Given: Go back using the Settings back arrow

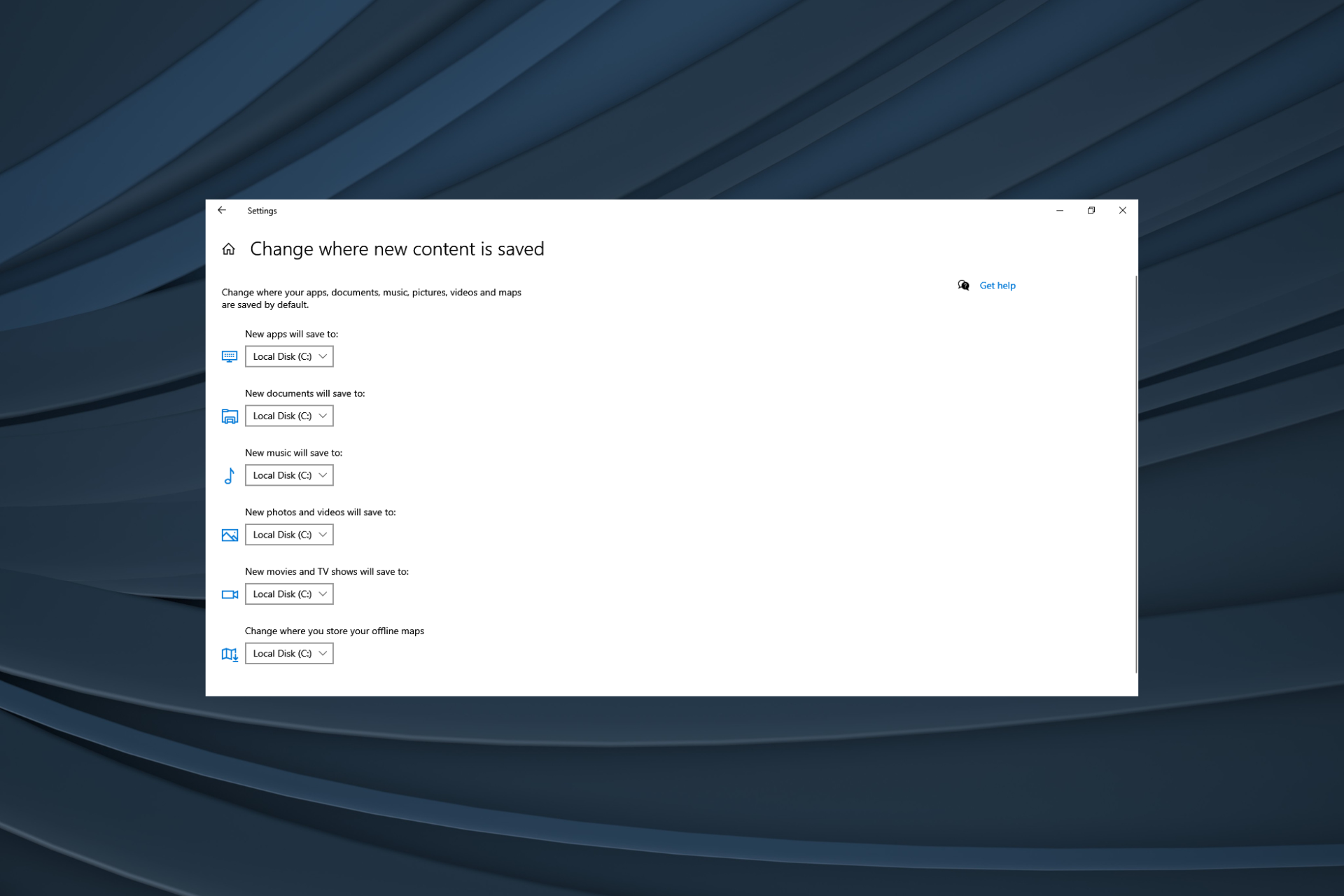Looking at the screenshot, I should coord(222,210).
